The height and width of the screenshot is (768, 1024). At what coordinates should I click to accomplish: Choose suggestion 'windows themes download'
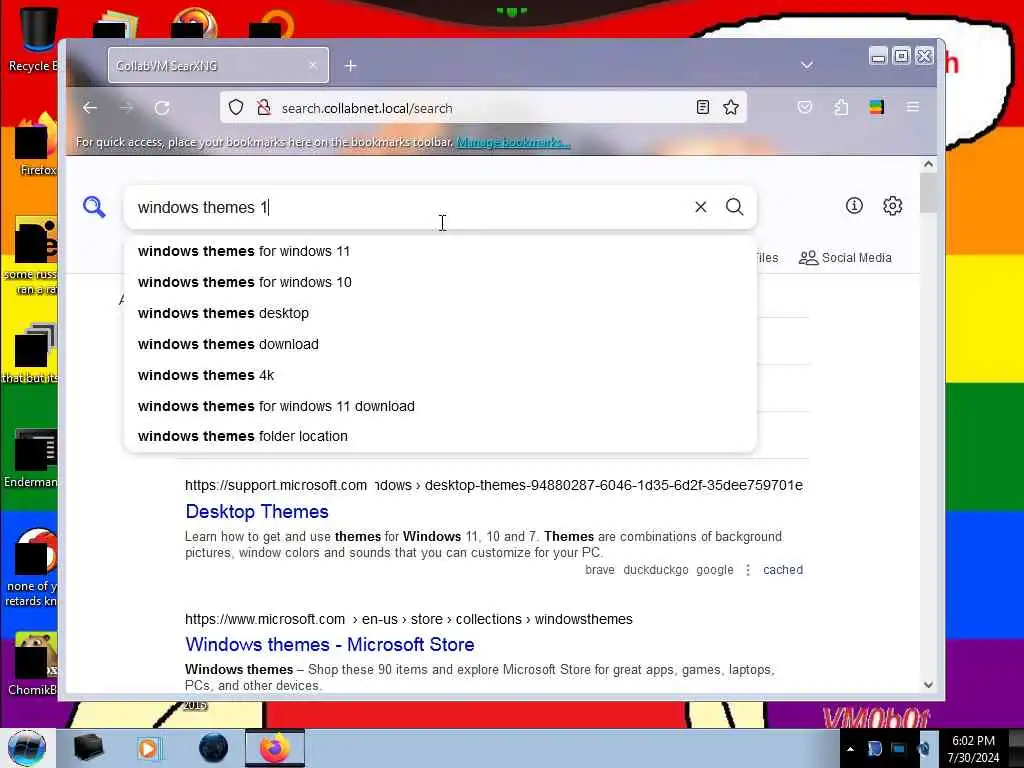[440, 344]
